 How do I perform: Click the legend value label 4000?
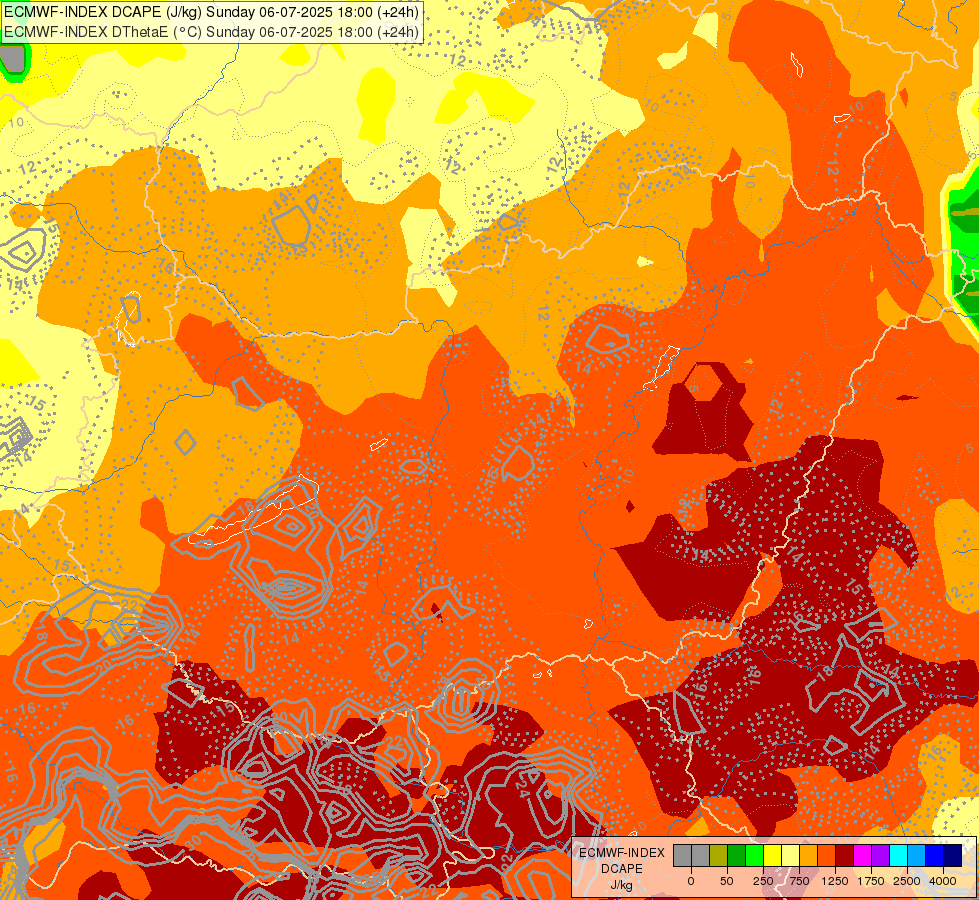coord(943,881)
